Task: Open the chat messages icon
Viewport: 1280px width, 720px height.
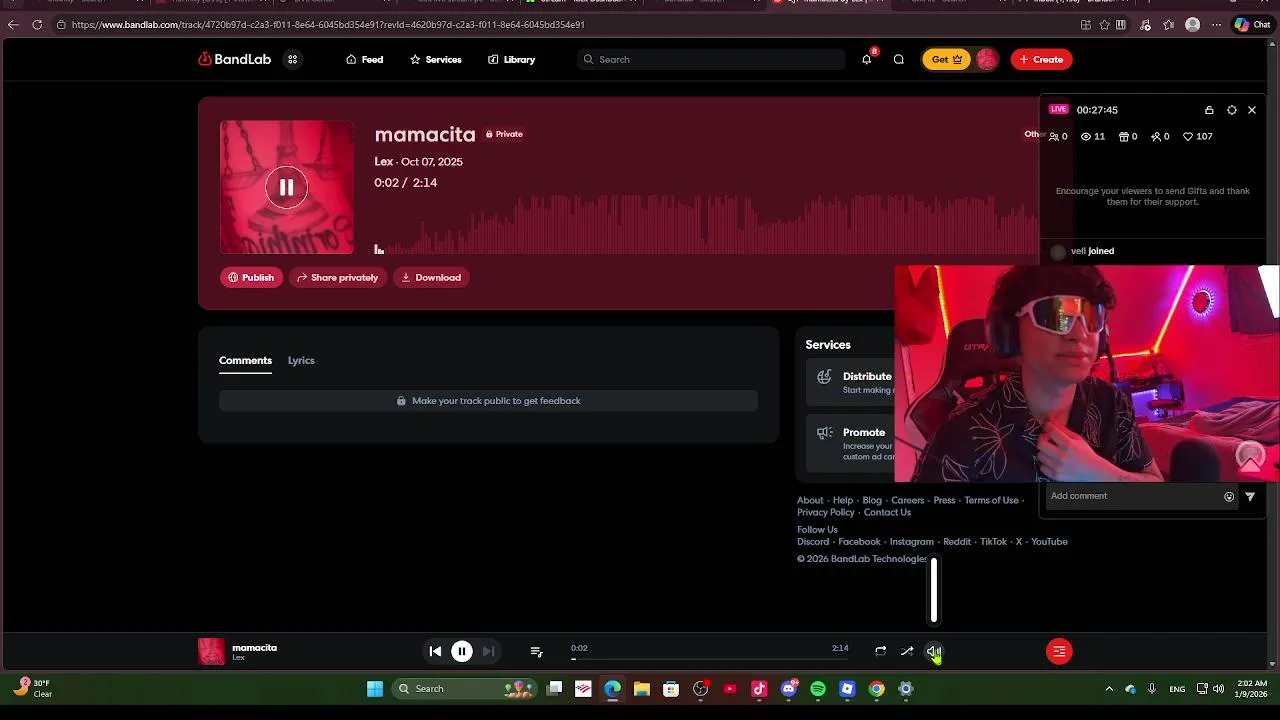Action: (899, 59)
